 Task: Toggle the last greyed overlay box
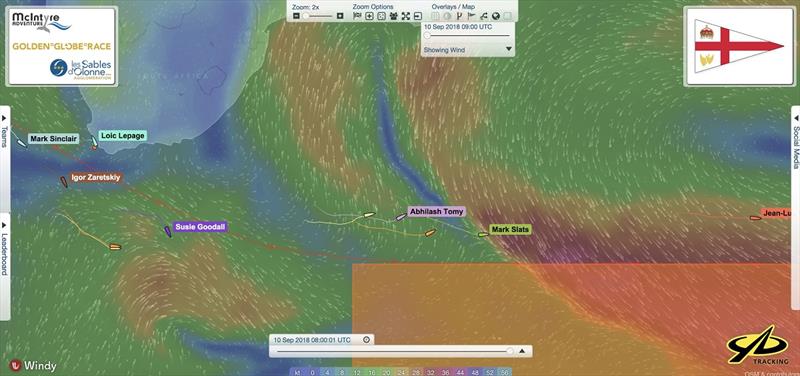pyautogui.click(x=507, y=16)
